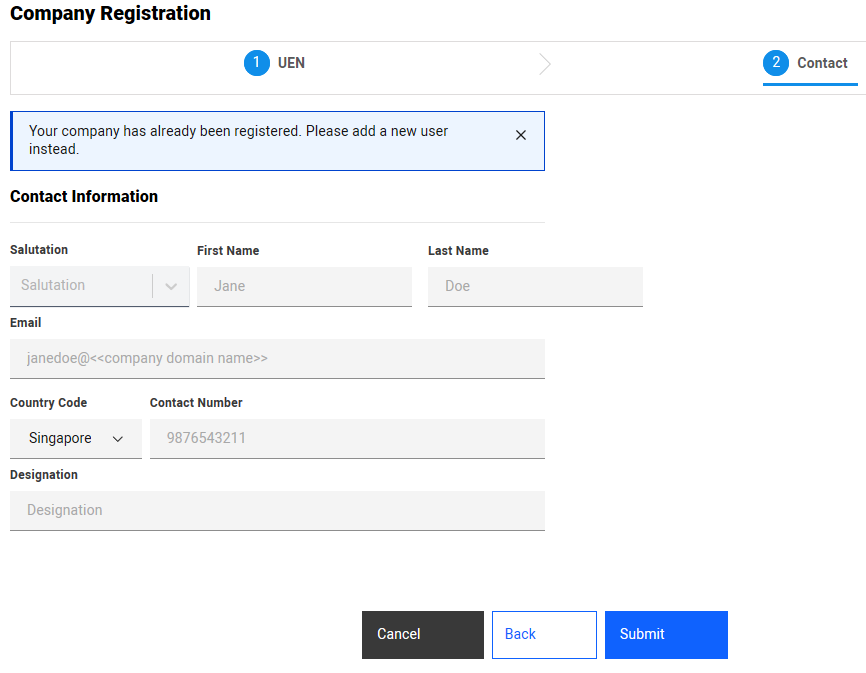Click the 'Your company has already been registered' message
This screenshot has width=866, height=673.
click(239, 140)
